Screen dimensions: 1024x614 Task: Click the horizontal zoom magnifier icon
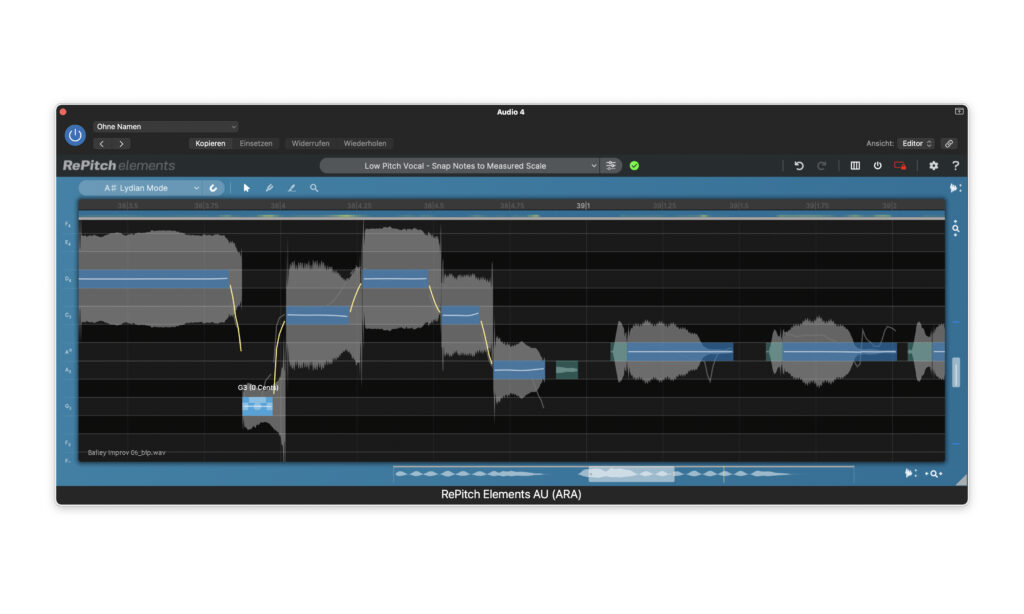(935, 474)
